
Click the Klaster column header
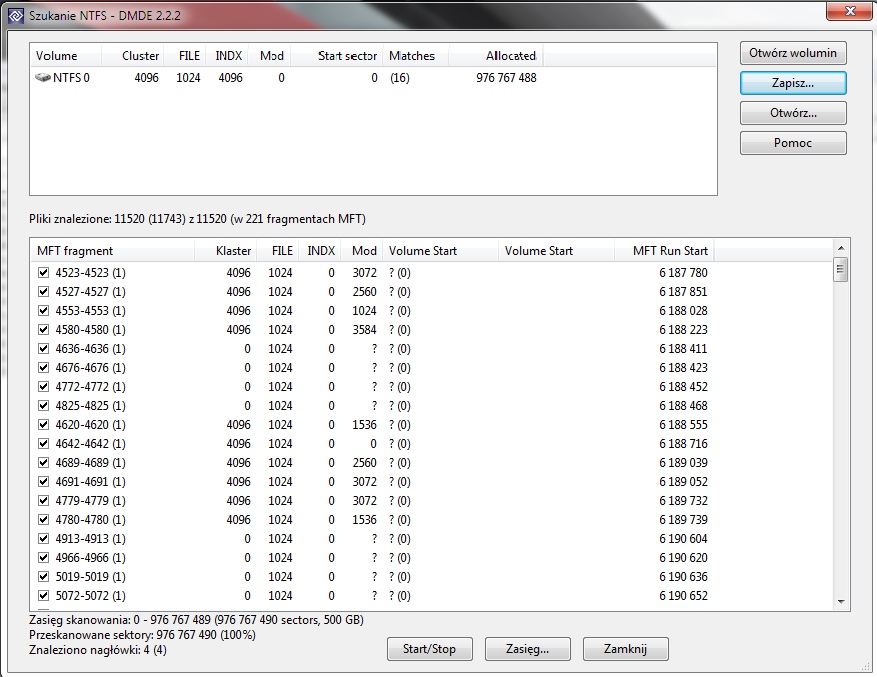coord(225,251)
